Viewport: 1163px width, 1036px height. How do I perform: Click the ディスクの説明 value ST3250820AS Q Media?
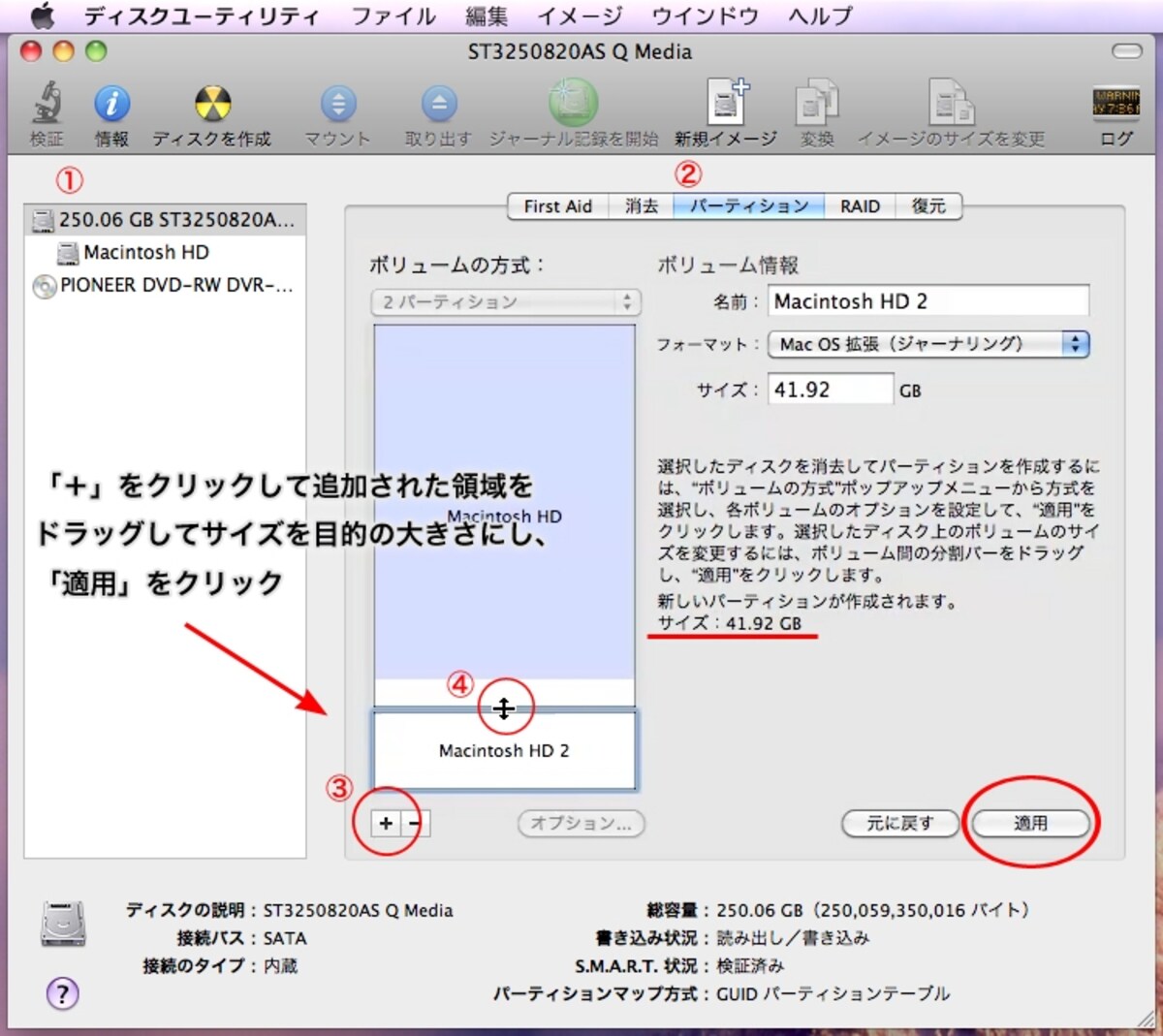[x=358, y=910]
